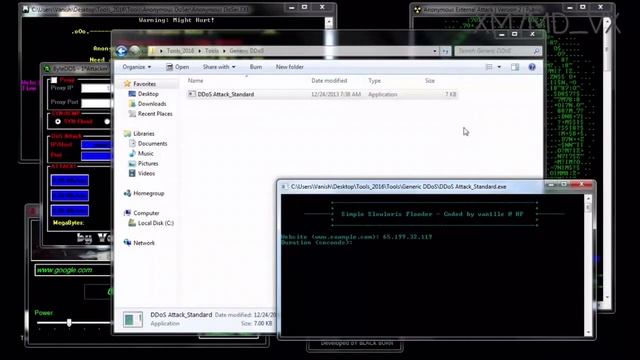Click the Pictures library icon
The image size is (640, 360).
(132, 163)
